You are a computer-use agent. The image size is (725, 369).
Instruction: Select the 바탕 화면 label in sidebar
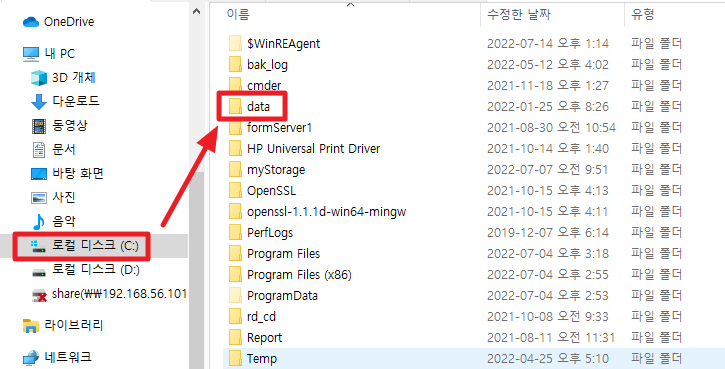pos(77,173)
